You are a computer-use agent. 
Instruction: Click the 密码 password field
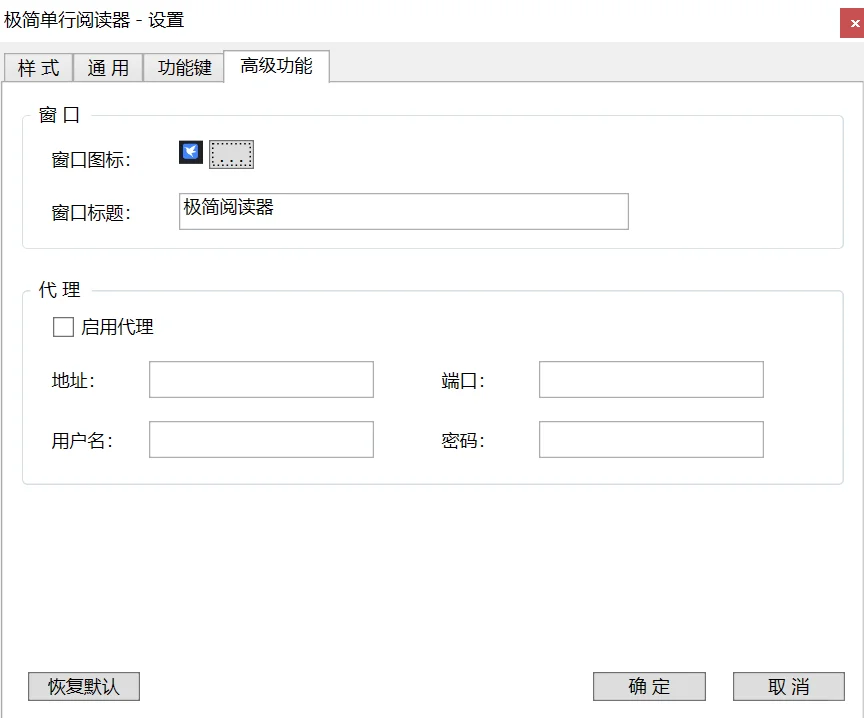pyautogui.click(x=651, y=440)
